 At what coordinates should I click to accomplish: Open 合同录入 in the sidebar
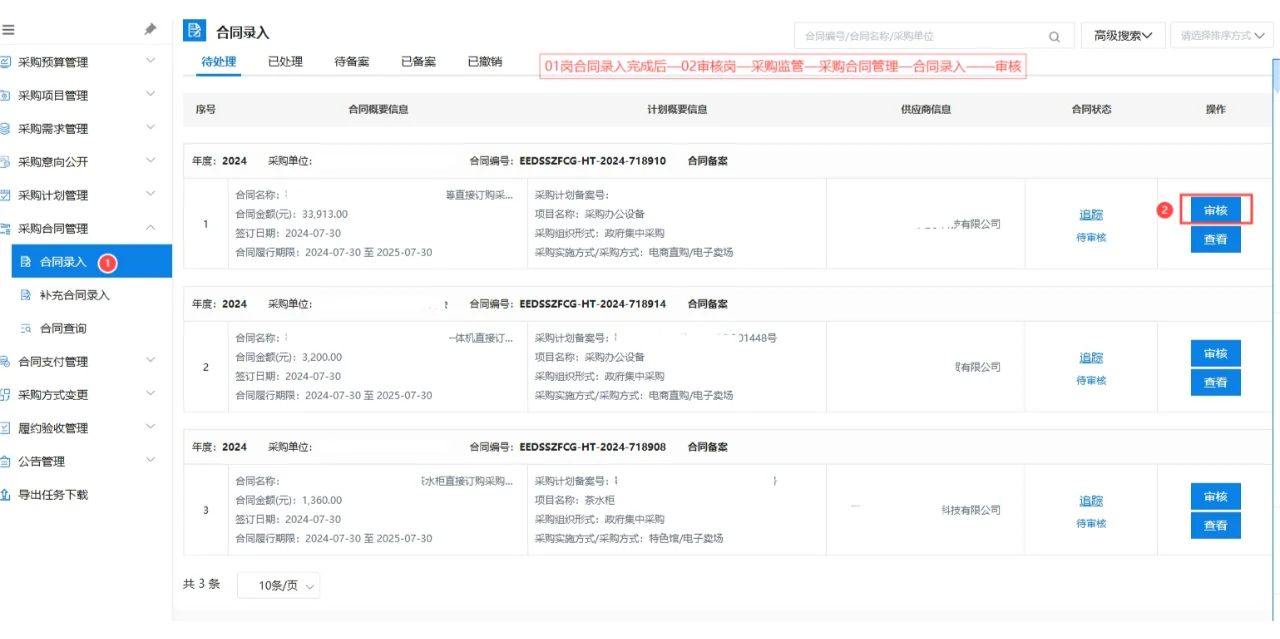[92, 261]
